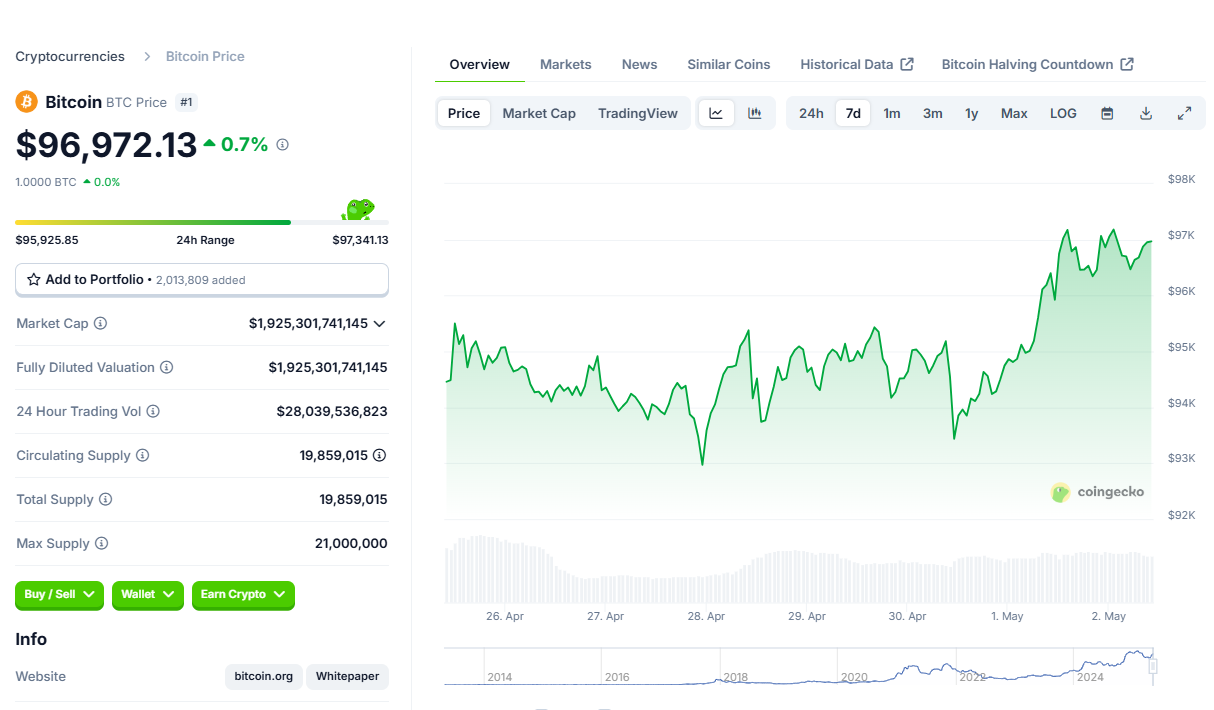Click the $97,341.13 range high value
This screenshot has width=1214, height=710.
point(360,240)
